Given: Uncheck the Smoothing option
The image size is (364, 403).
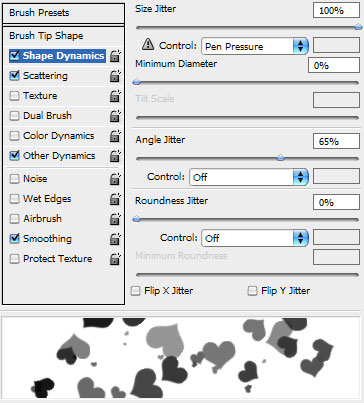Looking at the screenshot, I should [x=14, y=238].
